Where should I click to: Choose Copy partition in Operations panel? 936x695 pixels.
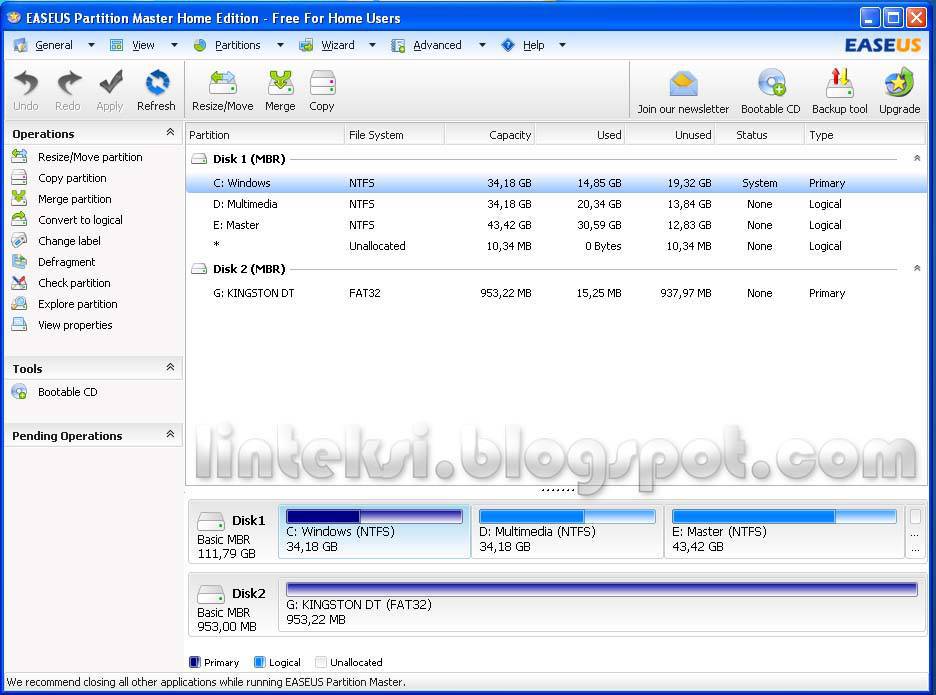pyautogui.click(x=72, y=178)
